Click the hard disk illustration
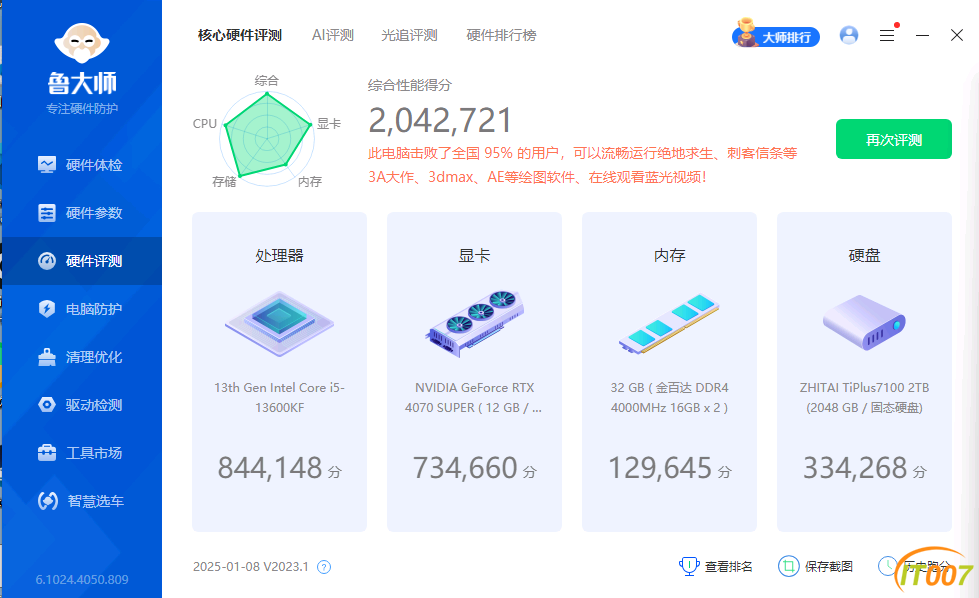This screenshot has width=979, height=598. coord(864,322)
